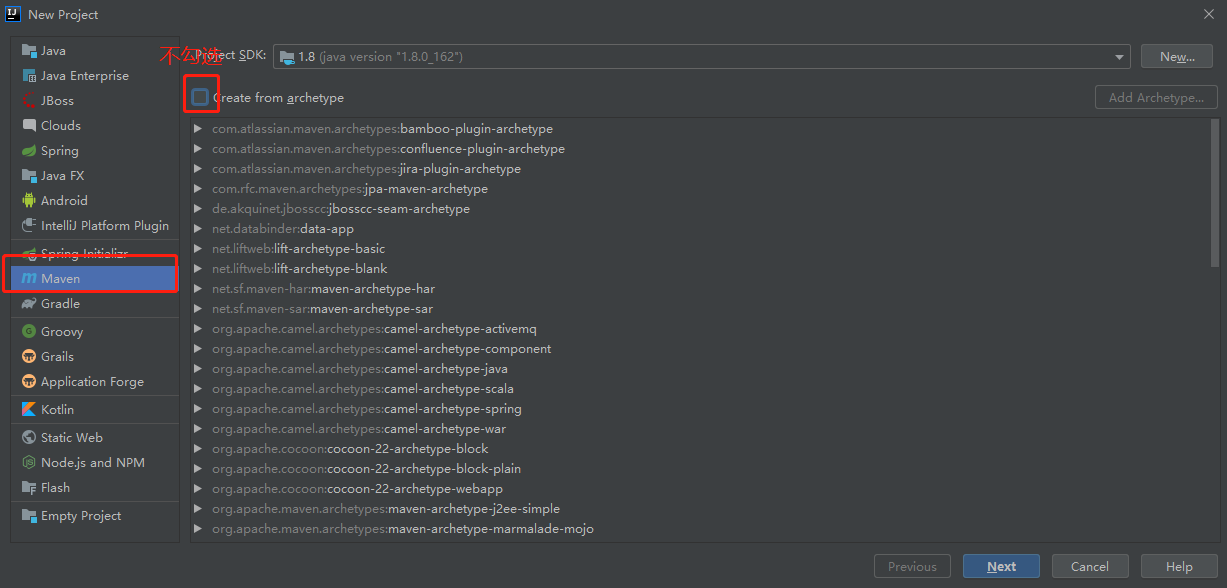Select Maven label in project types
Image resolution: width=1227 pixels, height=588 pixels.
click(x=60, y=279)
